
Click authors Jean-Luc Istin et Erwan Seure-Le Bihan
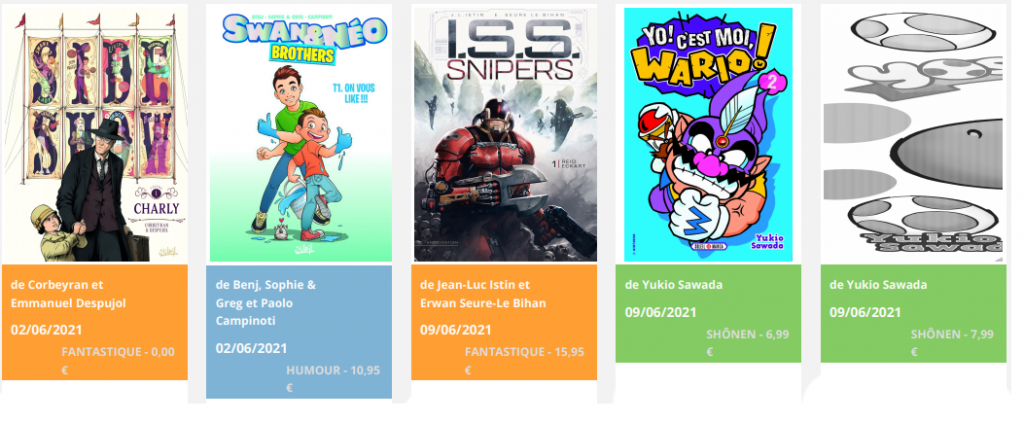[x=483, y=294]
